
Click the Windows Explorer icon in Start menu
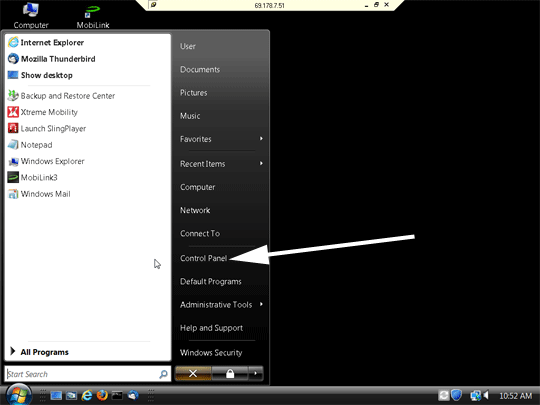coord(13,161)
